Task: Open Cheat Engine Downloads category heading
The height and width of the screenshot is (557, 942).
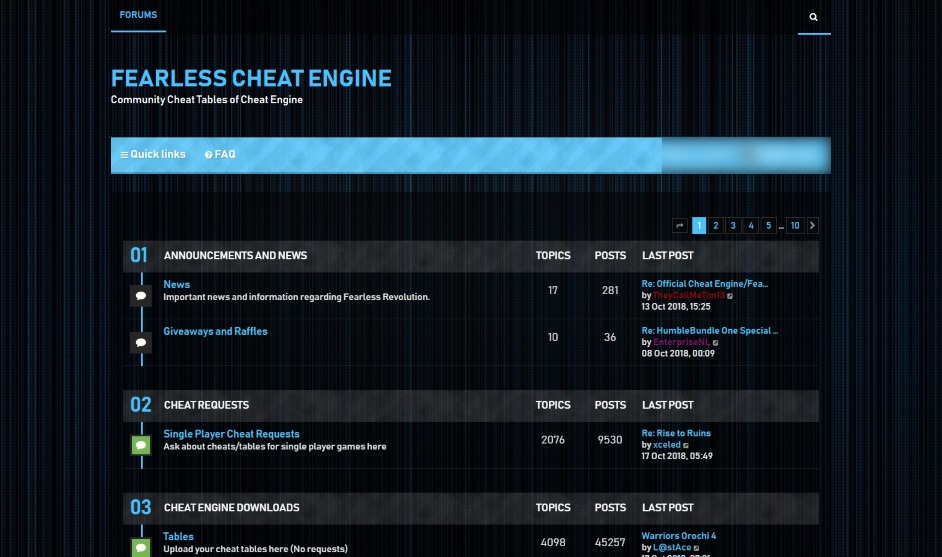Action: [232, 507]
